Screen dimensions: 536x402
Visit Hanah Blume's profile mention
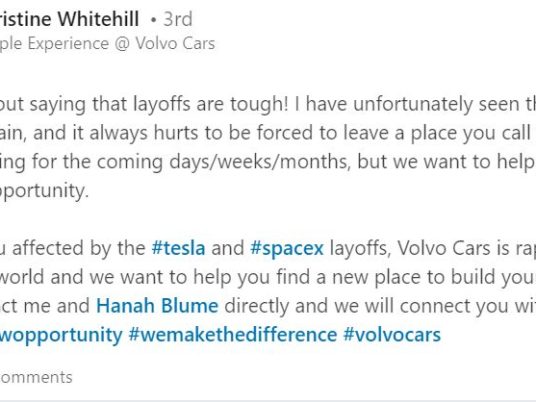[157, 306]
